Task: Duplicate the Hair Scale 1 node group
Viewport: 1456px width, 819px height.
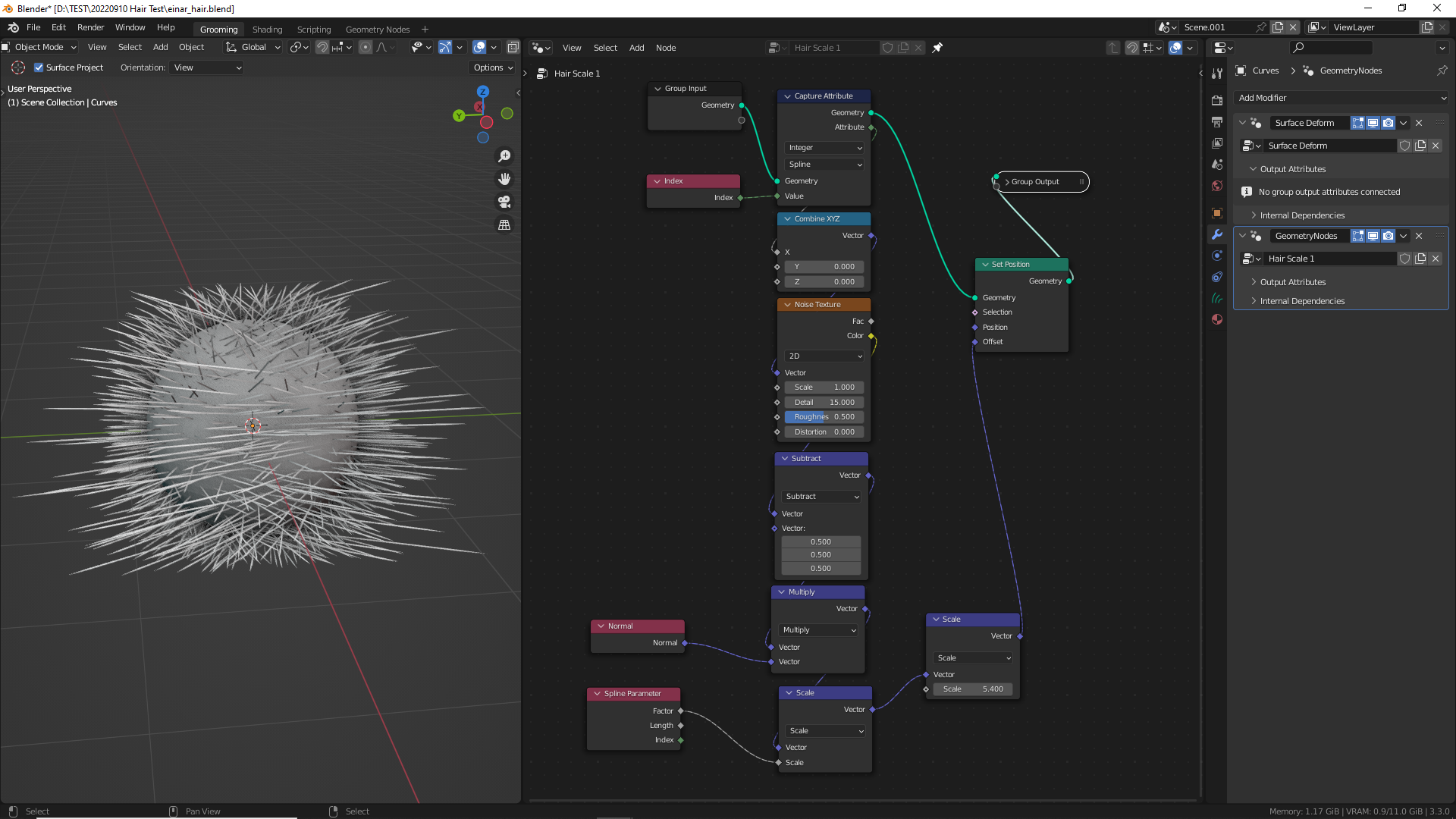Action: click(1420, 259)
